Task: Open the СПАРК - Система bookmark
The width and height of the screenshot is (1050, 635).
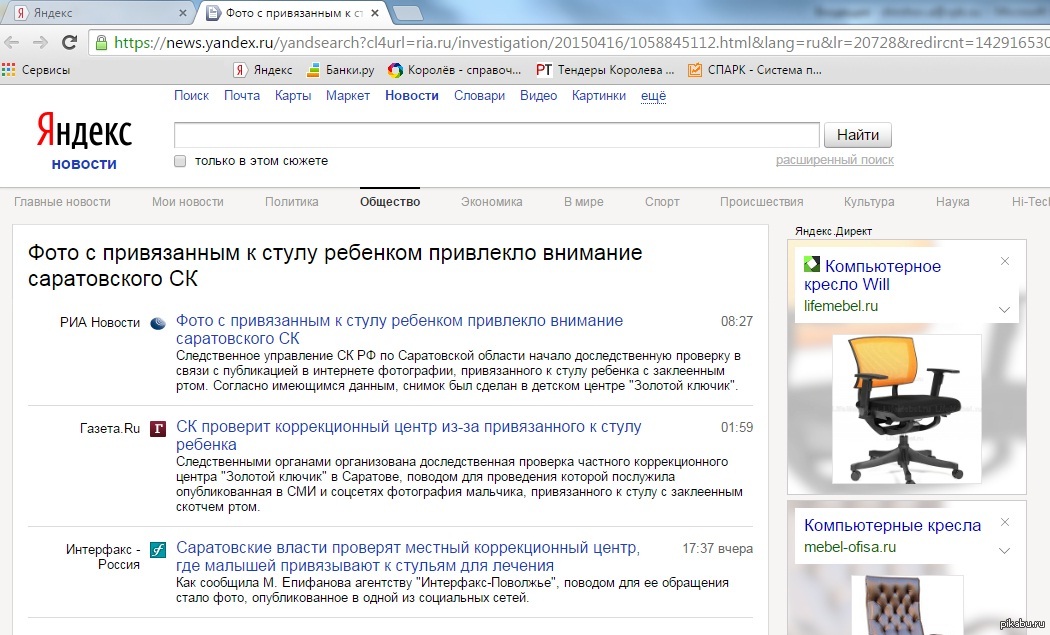Action: [x=755, y=70]
